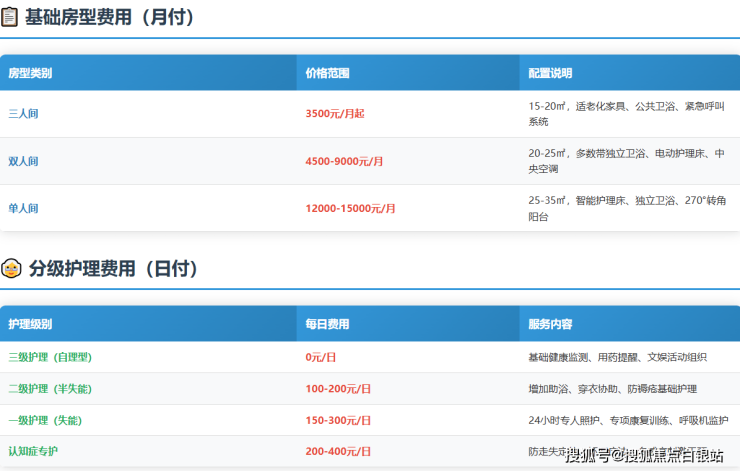Screen dimensions: 740x471
Task: Click the 0元/日 daily fee
Action: (320, 357)
